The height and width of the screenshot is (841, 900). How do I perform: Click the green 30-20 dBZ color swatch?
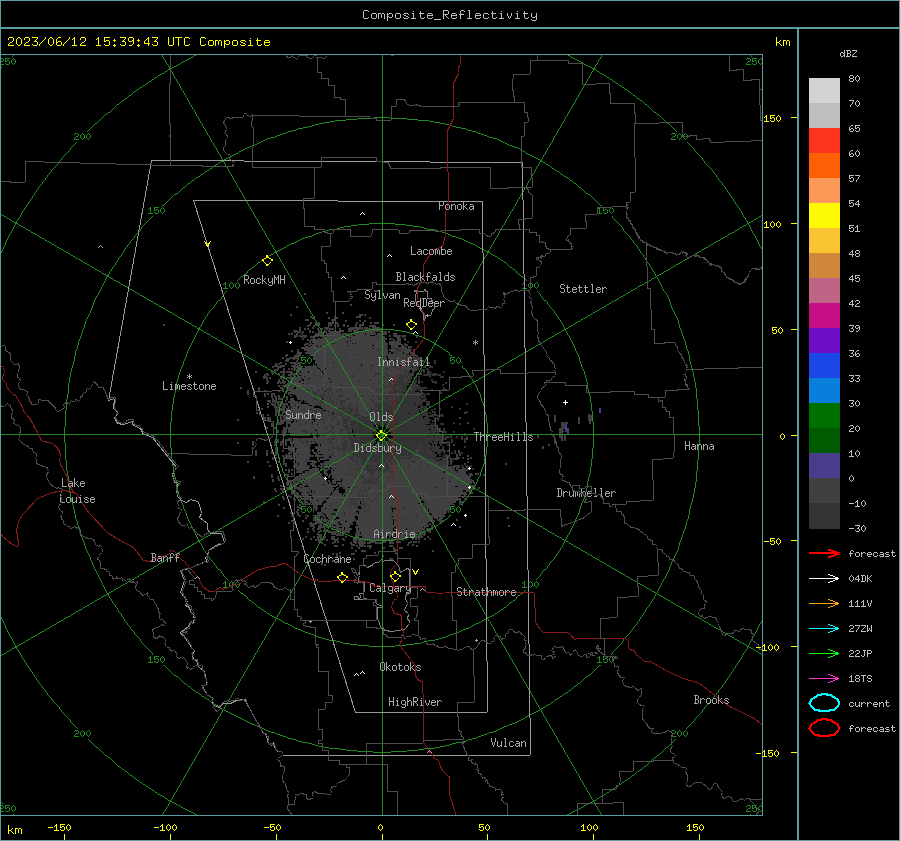pyautogui.click(x=824, y=416)
